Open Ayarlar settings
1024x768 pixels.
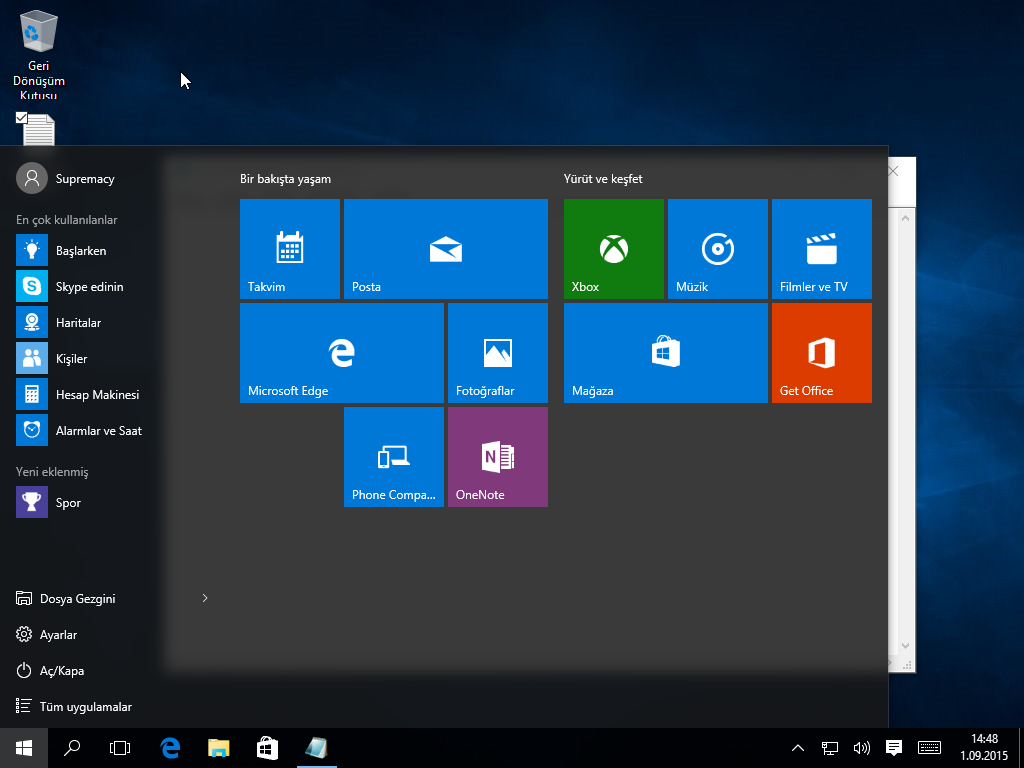58,634
